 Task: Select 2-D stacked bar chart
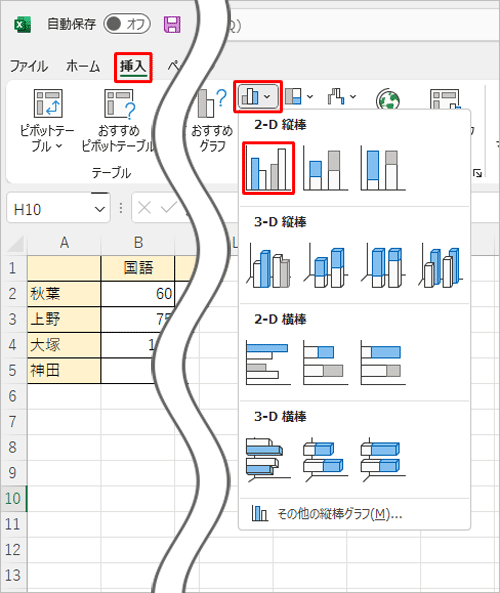point(326,363)
